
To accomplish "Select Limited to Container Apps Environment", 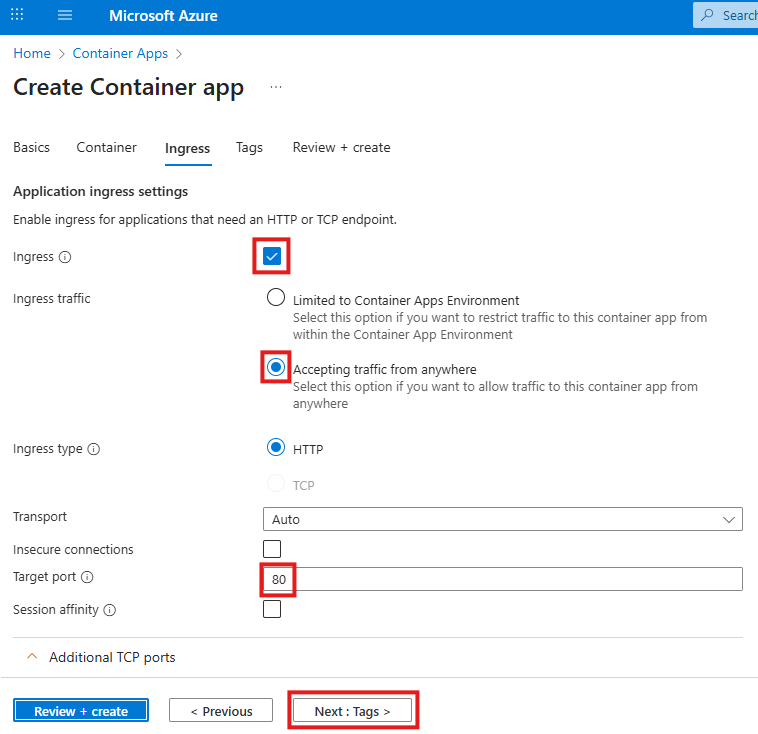I will pyautogui.click(x=276, y=299).
